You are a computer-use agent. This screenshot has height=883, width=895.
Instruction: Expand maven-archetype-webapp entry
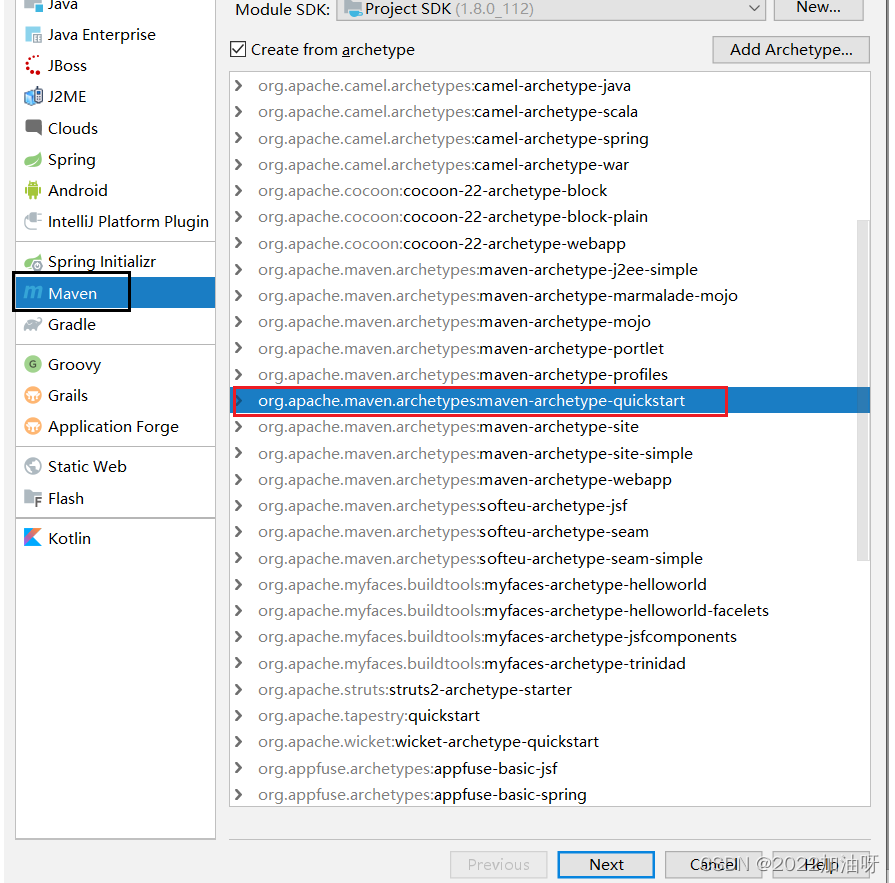(x=239, y=479)
